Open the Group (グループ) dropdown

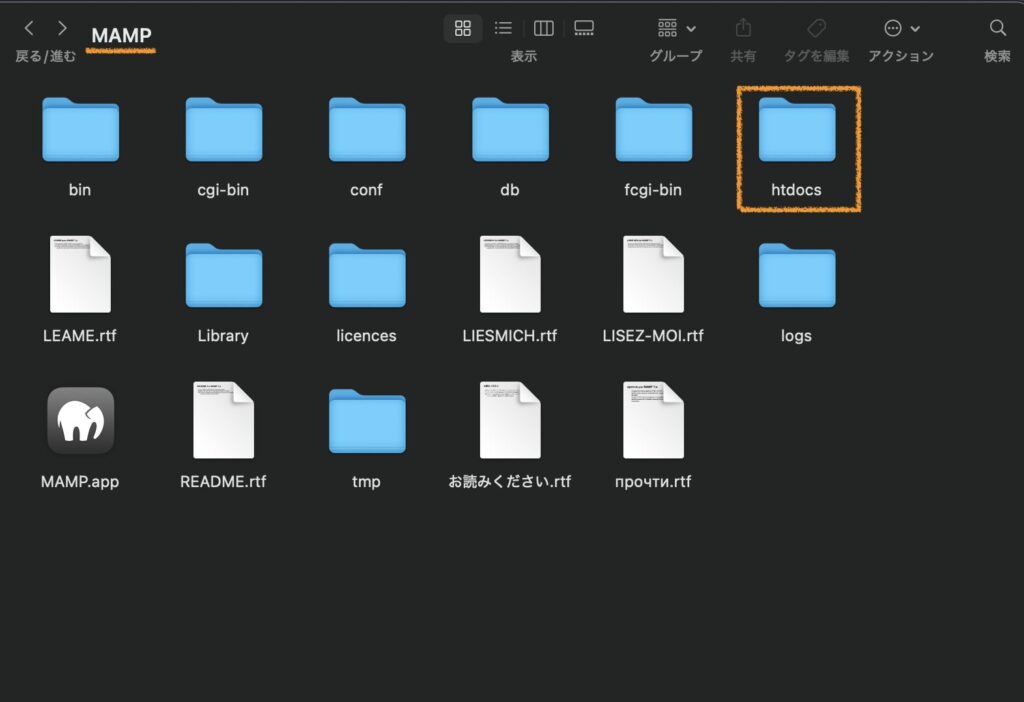(676, 28)
